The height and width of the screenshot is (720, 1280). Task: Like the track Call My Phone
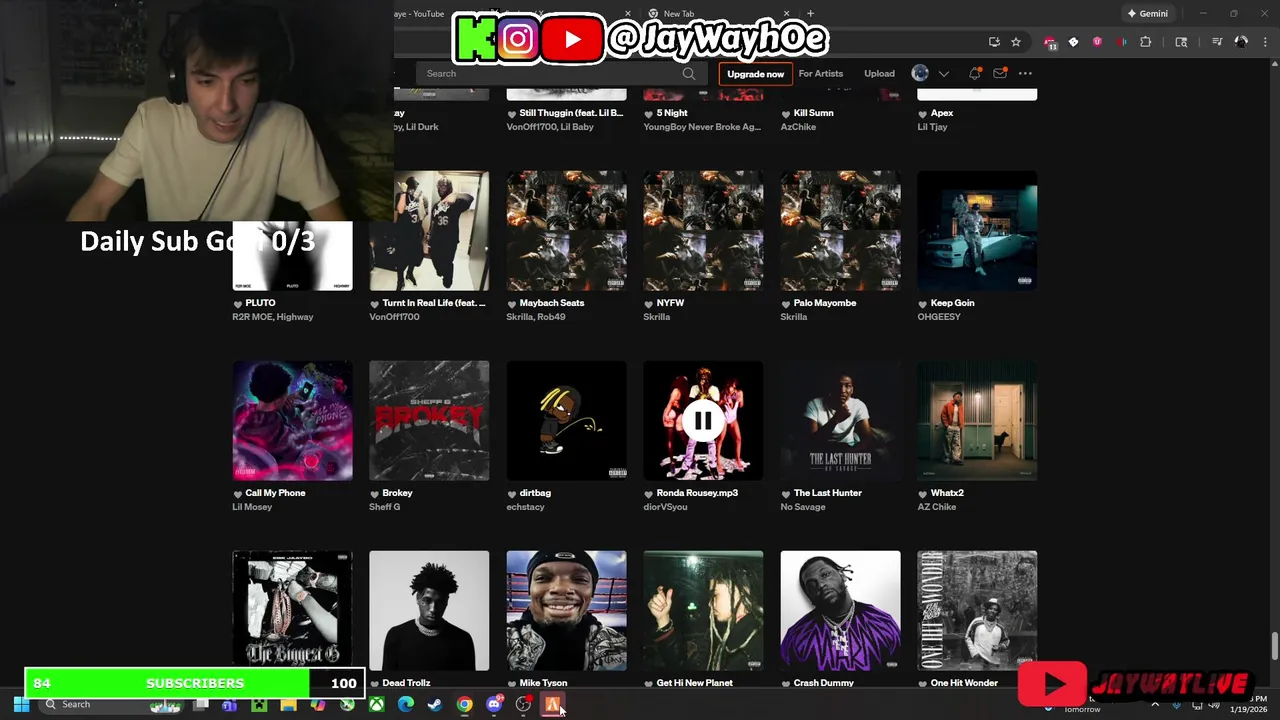click(237, 493)
